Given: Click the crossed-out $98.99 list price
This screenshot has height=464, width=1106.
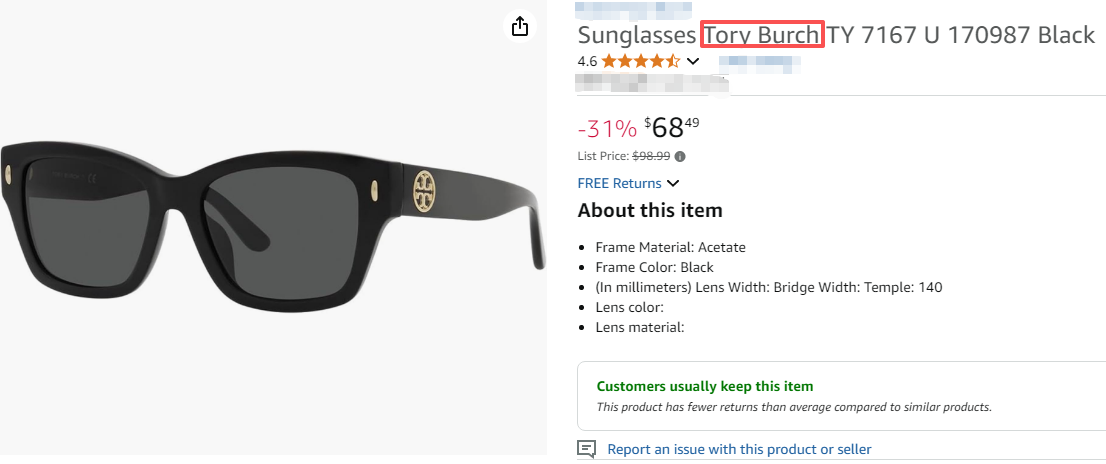Looking at the screenshot, I should [651, 156].
